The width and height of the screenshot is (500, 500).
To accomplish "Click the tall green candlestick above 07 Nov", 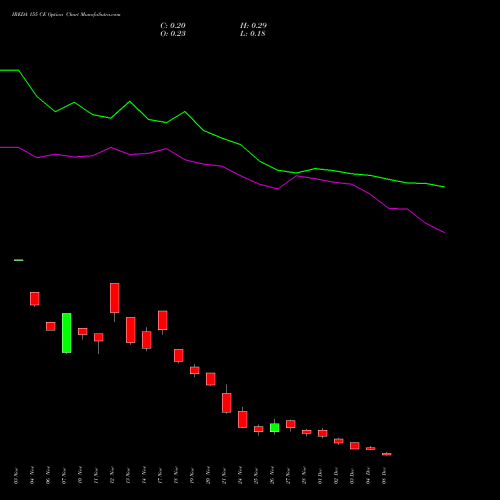I will [x=67, y=333].
